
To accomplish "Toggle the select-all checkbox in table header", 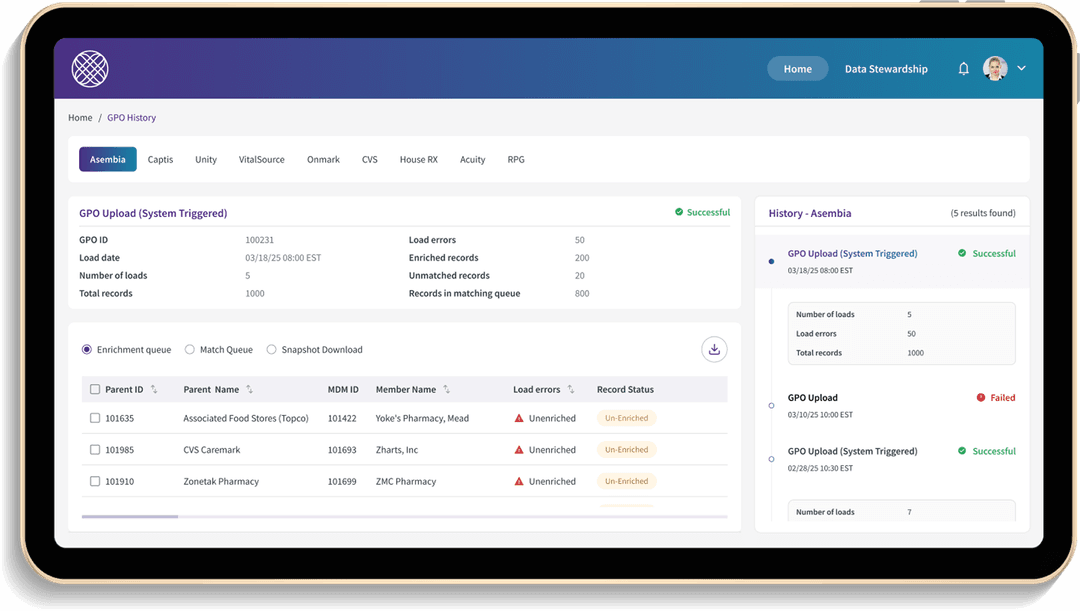I will 95,389.
